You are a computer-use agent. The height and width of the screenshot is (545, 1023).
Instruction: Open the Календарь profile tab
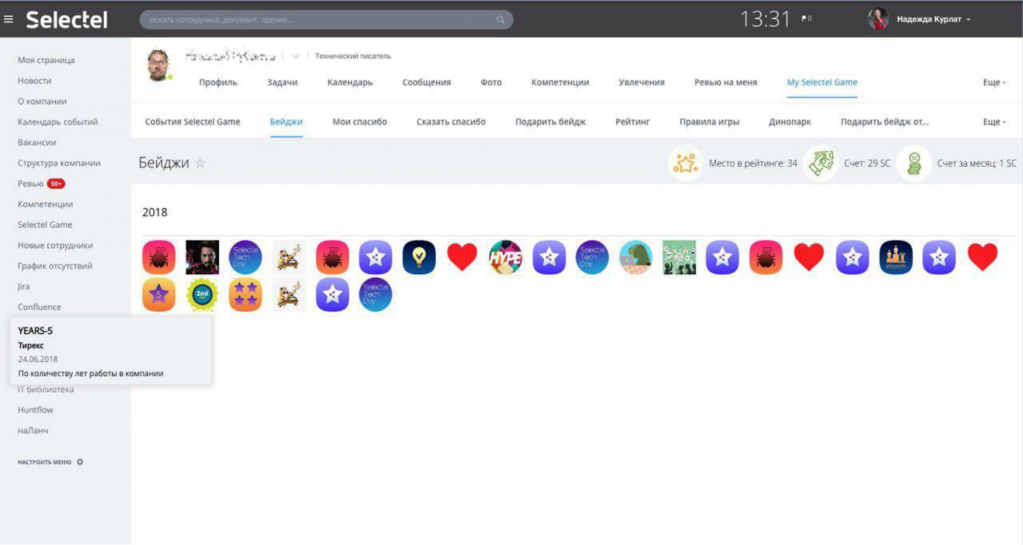pyautogui.click(x=349, y=82)
